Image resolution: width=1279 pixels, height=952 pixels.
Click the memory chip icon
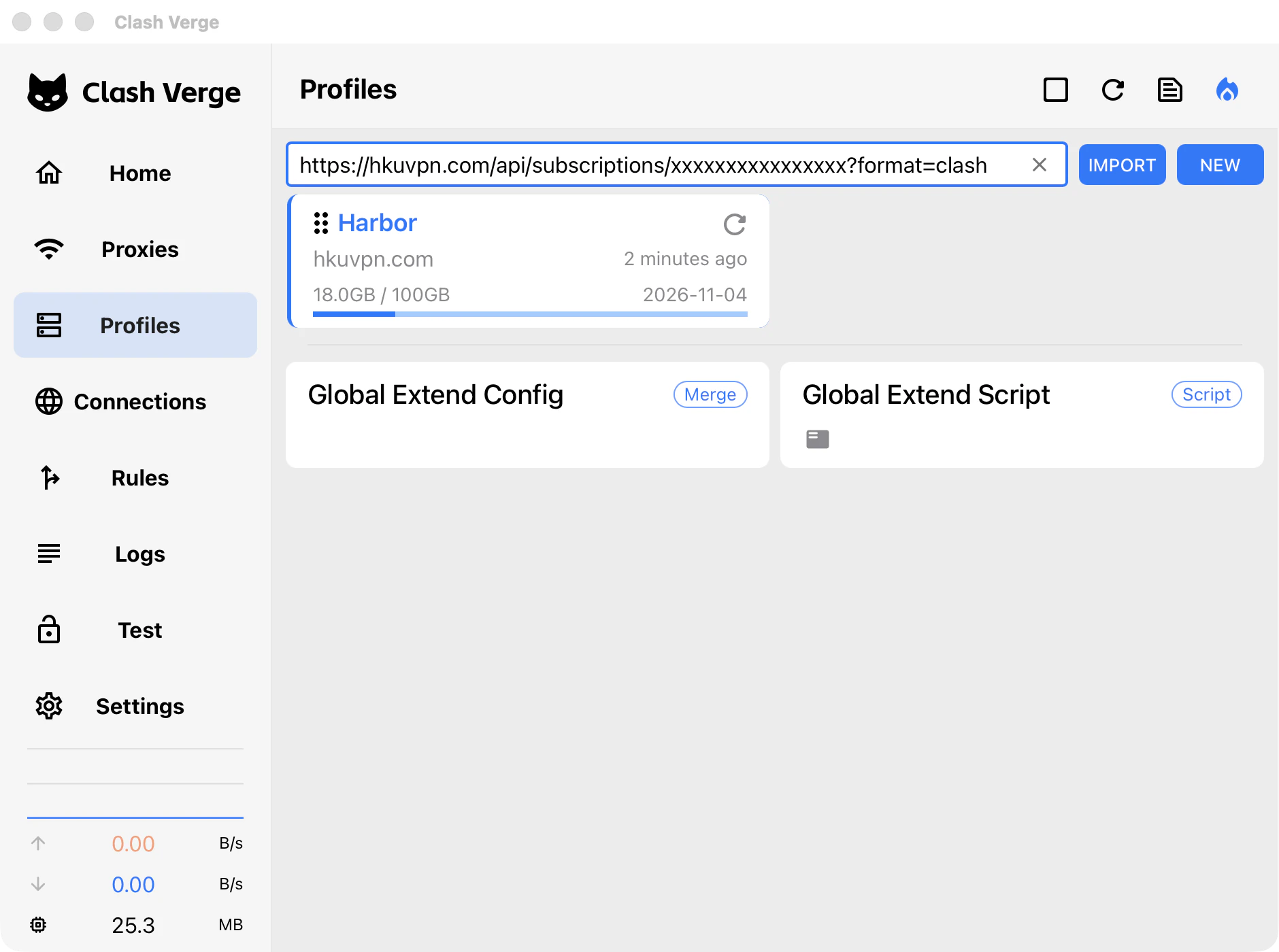coord(38,925)
